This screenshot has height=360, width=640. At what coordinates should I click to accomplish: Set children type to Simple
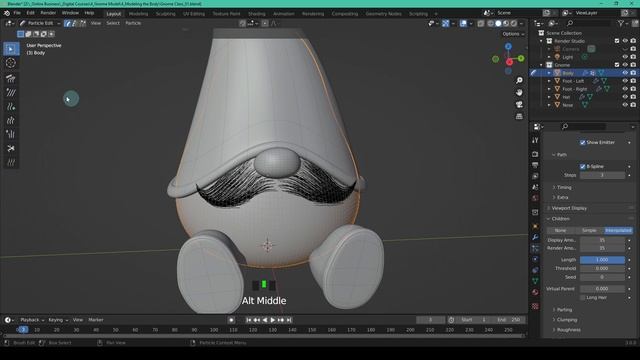(x=589, y=231)
